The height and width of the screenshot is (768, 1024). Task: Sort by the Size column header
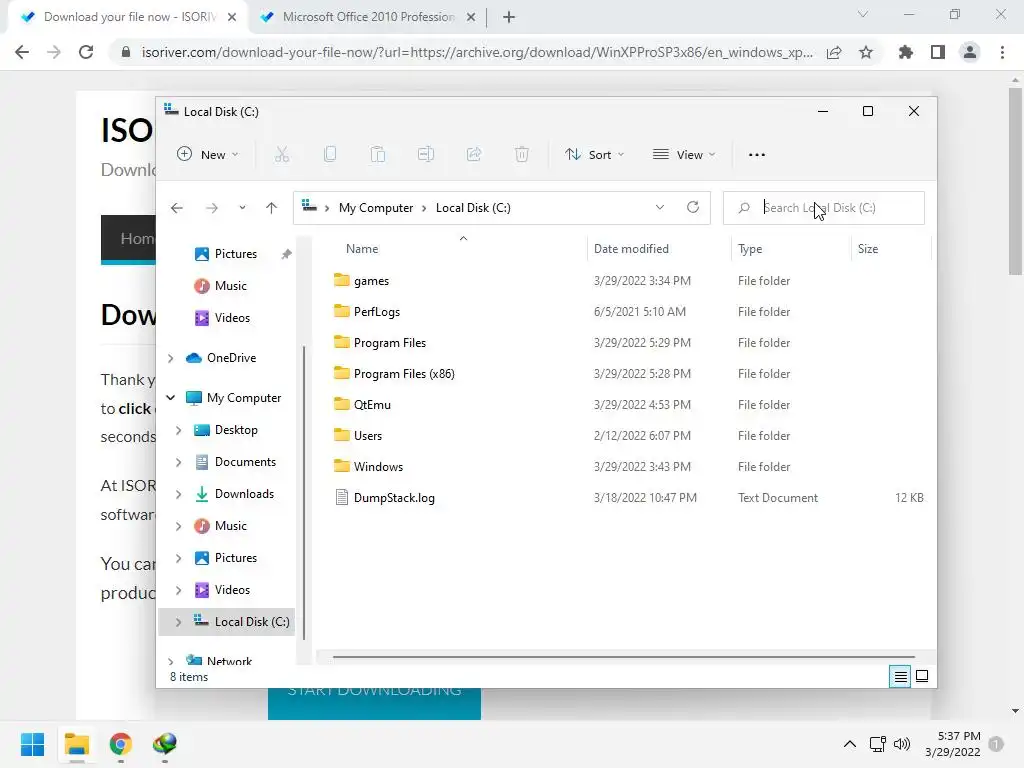click(868, 249)
